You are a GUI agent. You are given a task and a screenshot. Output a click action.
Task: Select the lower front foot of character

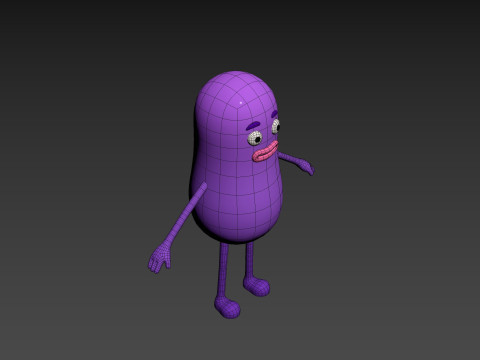227,307
